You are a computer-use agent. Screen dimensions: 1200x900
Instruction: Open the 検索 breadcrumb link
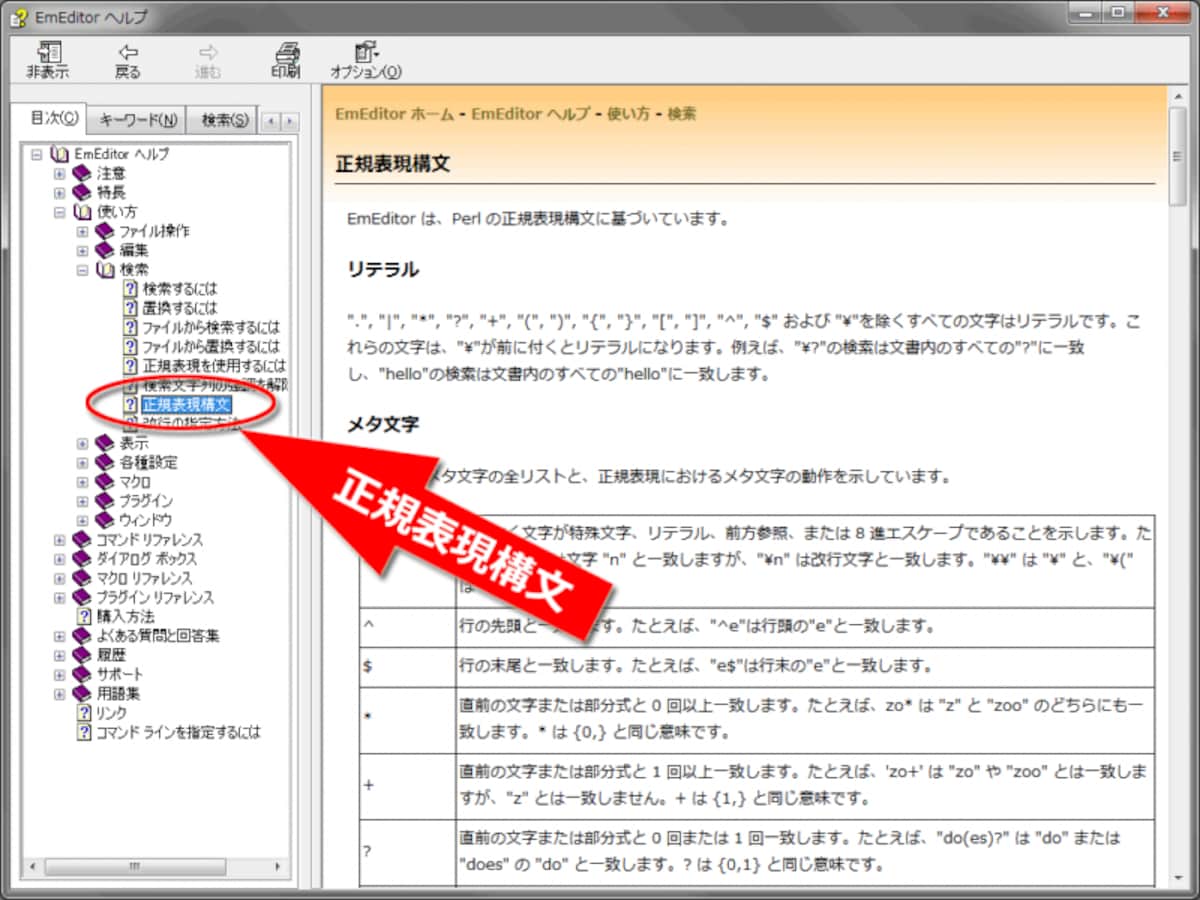pyautogui.click(x=682, y=114)
